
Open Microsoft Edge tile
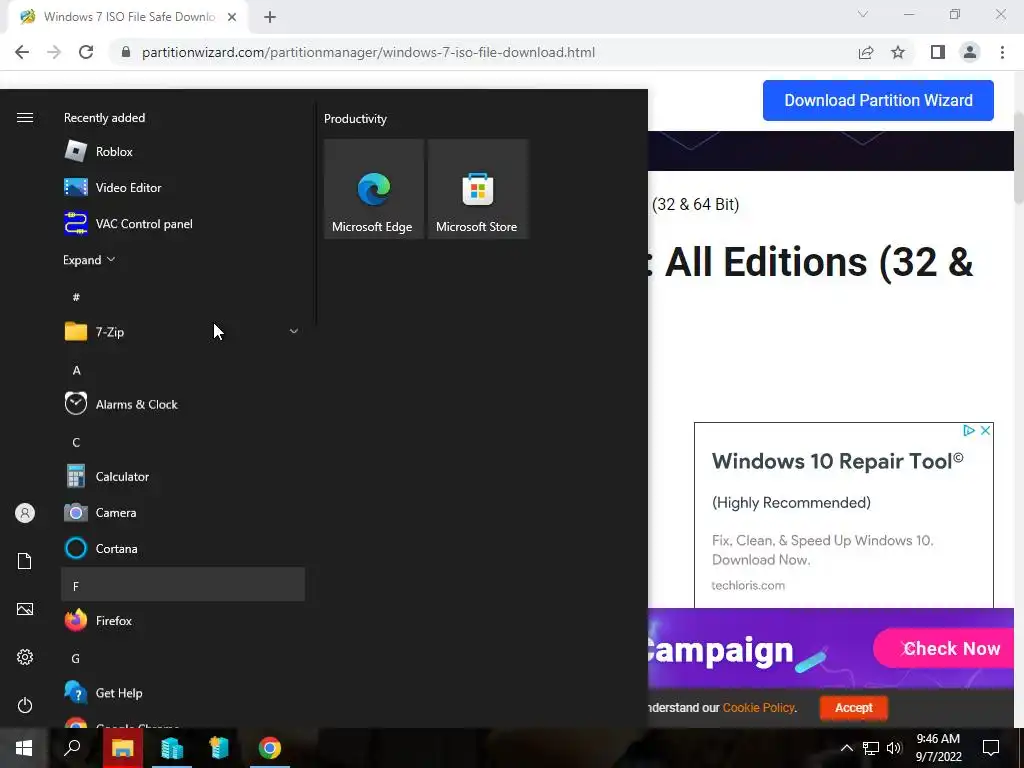click(374, 189)
